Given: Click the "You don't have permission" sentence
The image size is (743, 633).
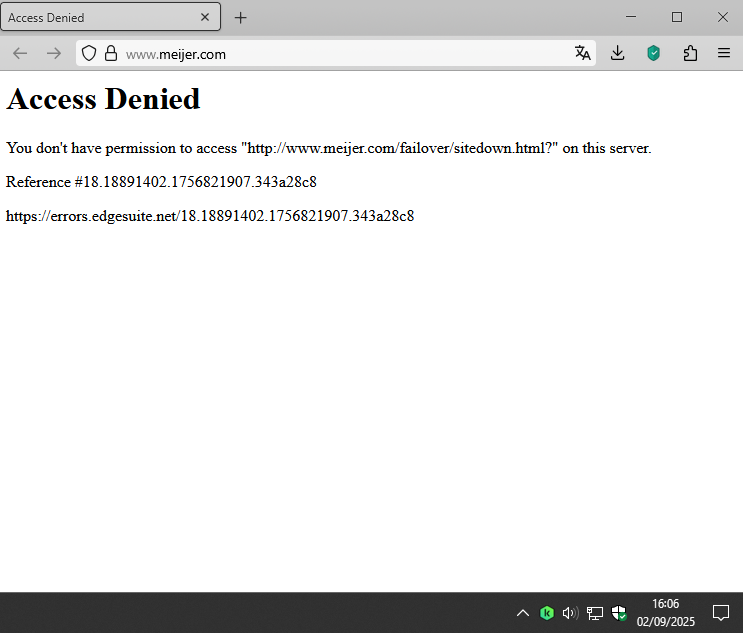Looking at the screenshot, I should [328, 148].
